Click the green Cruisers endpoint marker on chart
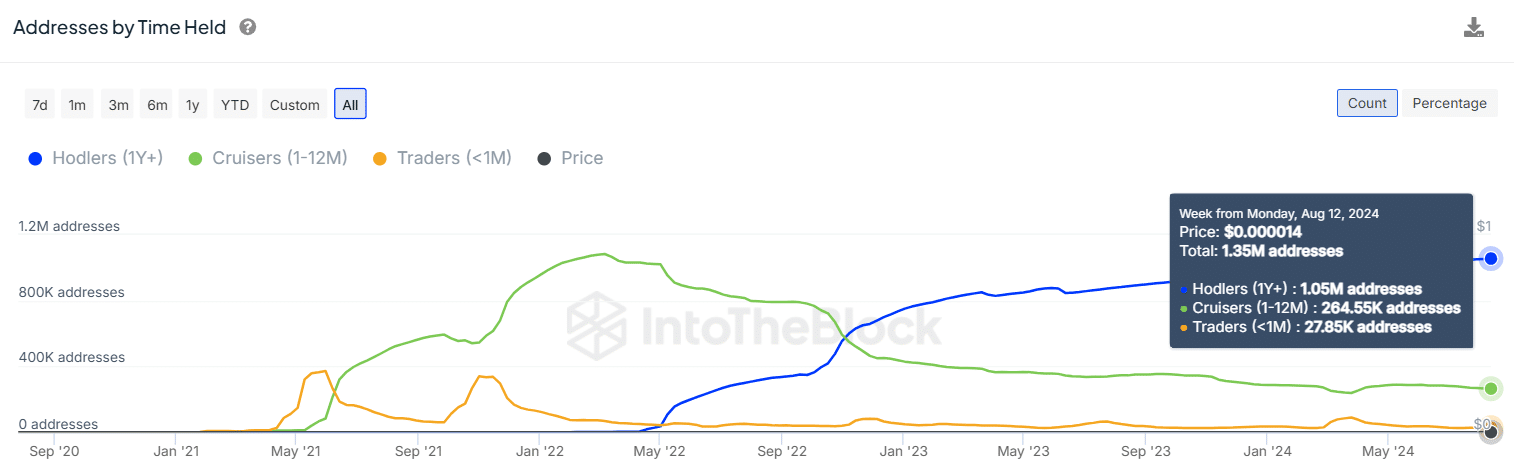The width and height of the screenshot is (1514, 474). [x=1490, y=389]
